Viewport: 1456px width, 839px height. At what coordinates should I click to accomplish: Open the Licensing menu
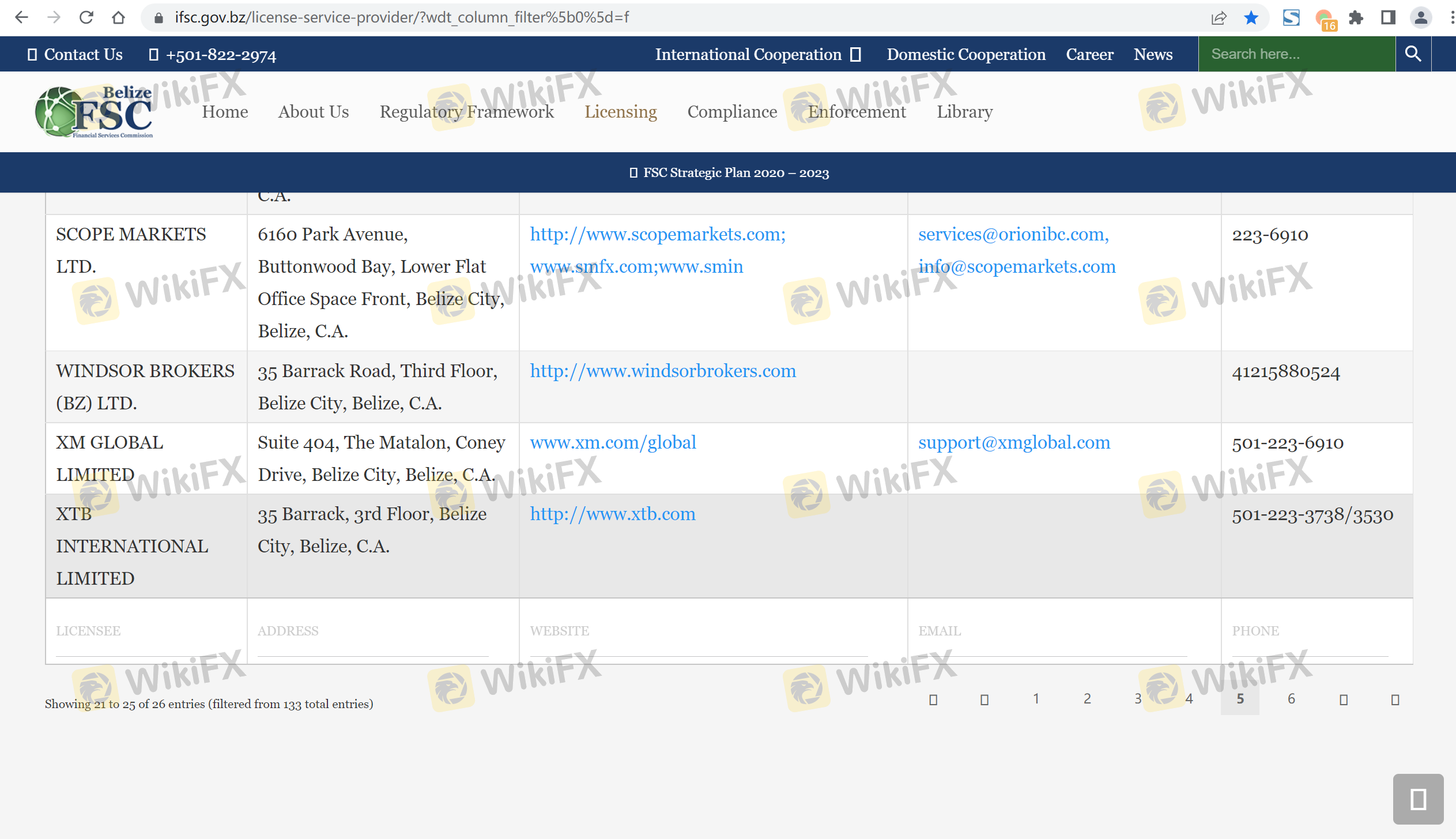click(620, 112)
